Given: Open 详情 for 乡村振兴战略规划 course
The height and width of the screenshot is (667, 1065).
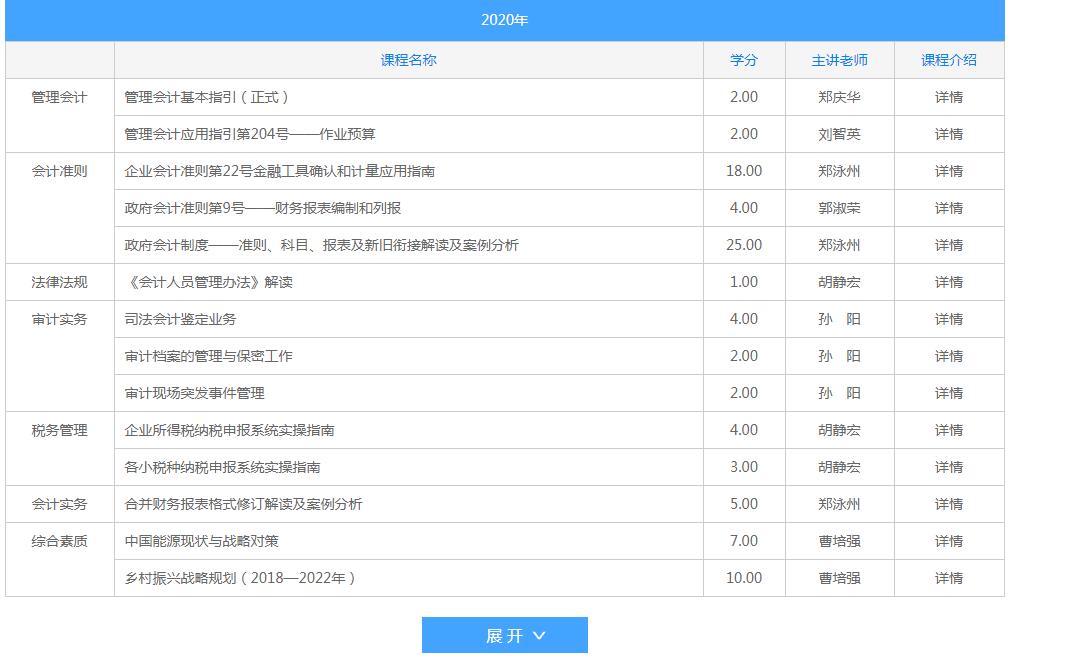Looking at the screenshot, I should click(948, 578).
